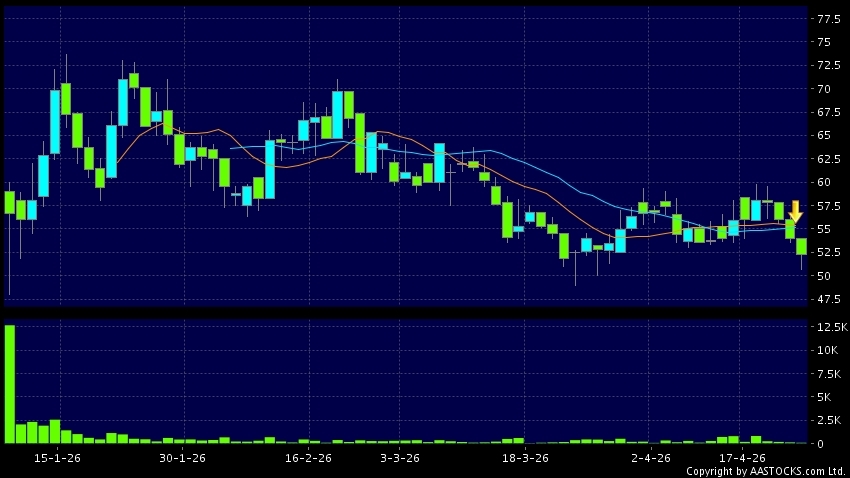Click the first candlestick at far left
The image size is (850, 478).
9,202
